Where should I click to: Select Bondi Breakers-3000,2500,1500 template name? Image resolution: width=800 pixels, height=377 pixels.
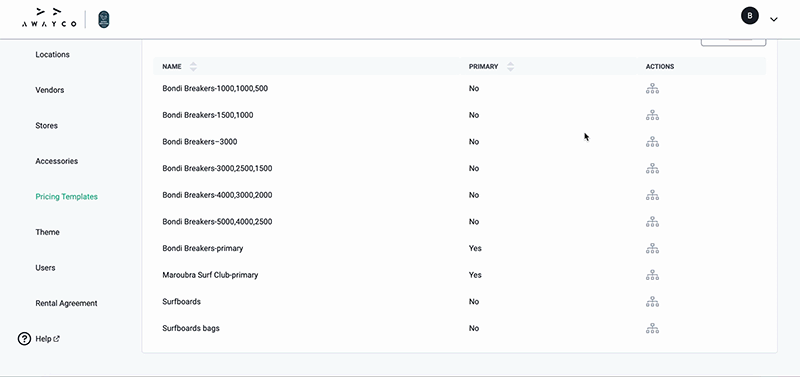[217, 168]
